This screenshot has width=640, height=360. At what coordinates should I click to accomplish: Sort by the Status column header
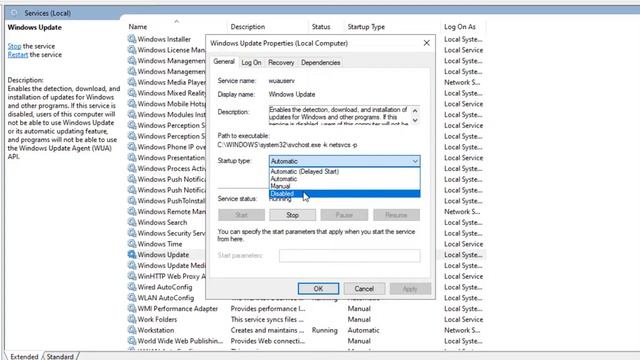(321, 27)
